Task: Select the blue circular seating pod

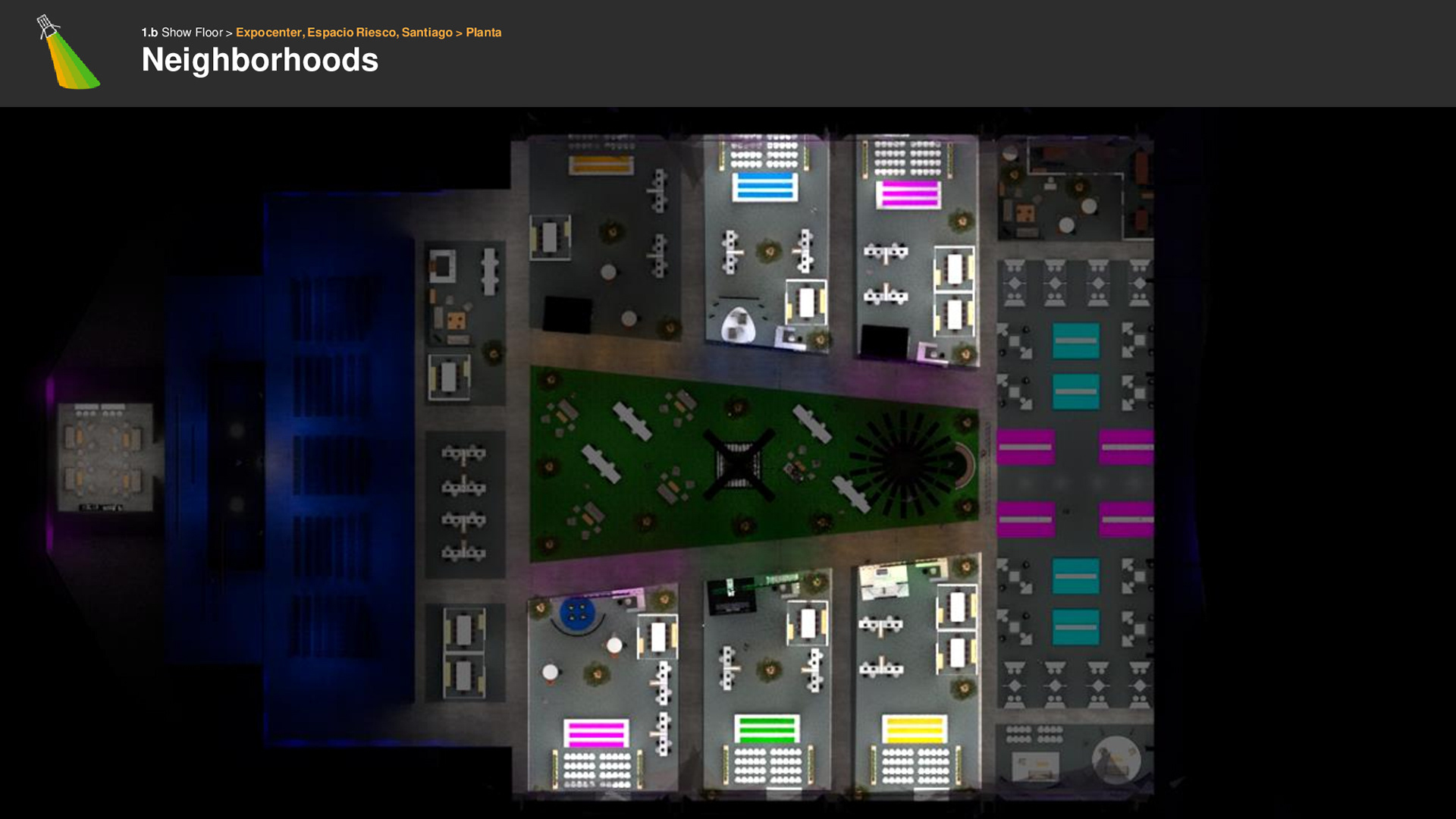Action: coord(577,613)
